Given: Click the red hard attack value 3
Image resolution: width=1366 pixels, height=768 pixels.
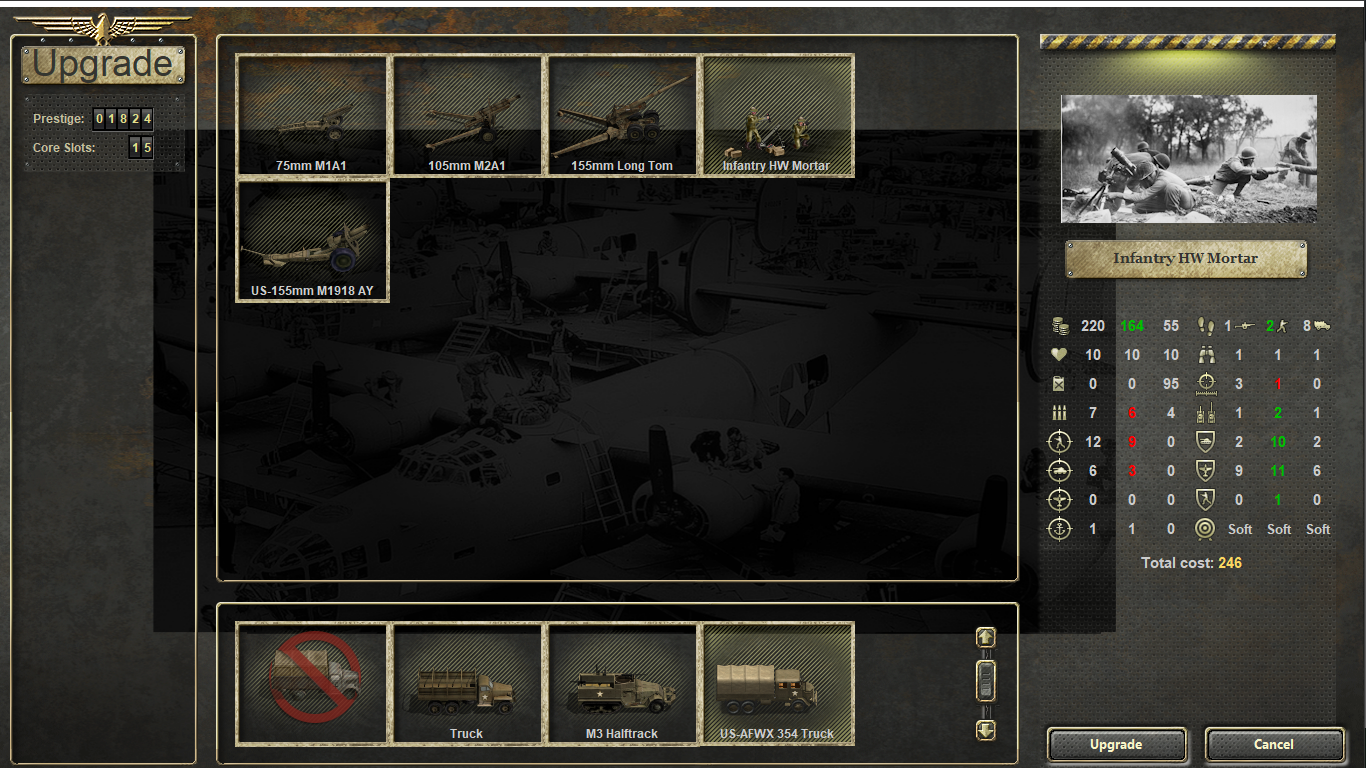Looking at the screenshot, I should [1132, 471].
